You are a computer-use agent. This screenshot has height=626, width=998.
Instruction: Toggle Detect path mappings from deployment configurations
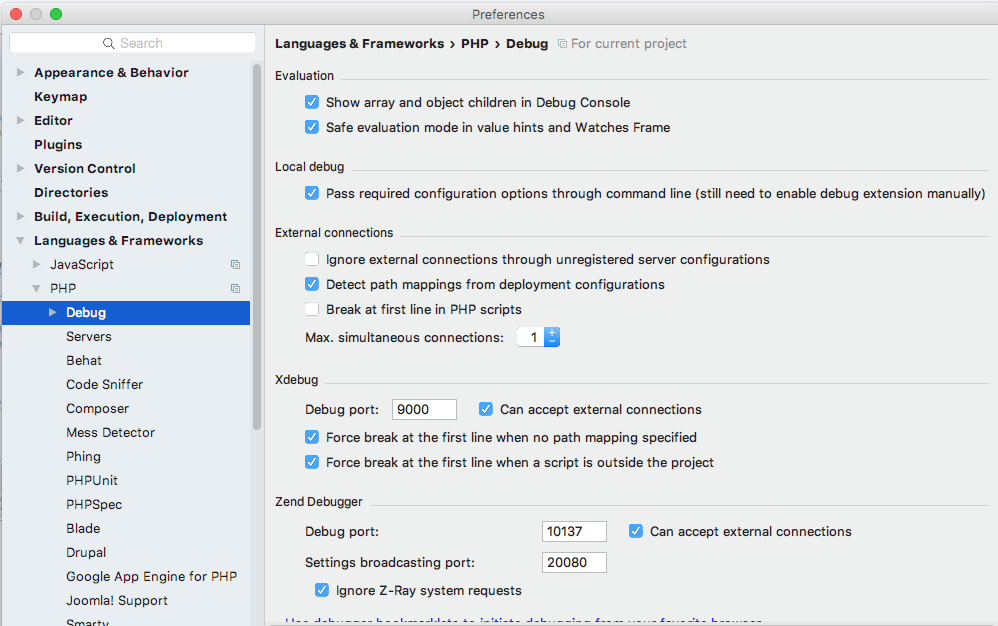pyautogui.click(x=312, y=284)
